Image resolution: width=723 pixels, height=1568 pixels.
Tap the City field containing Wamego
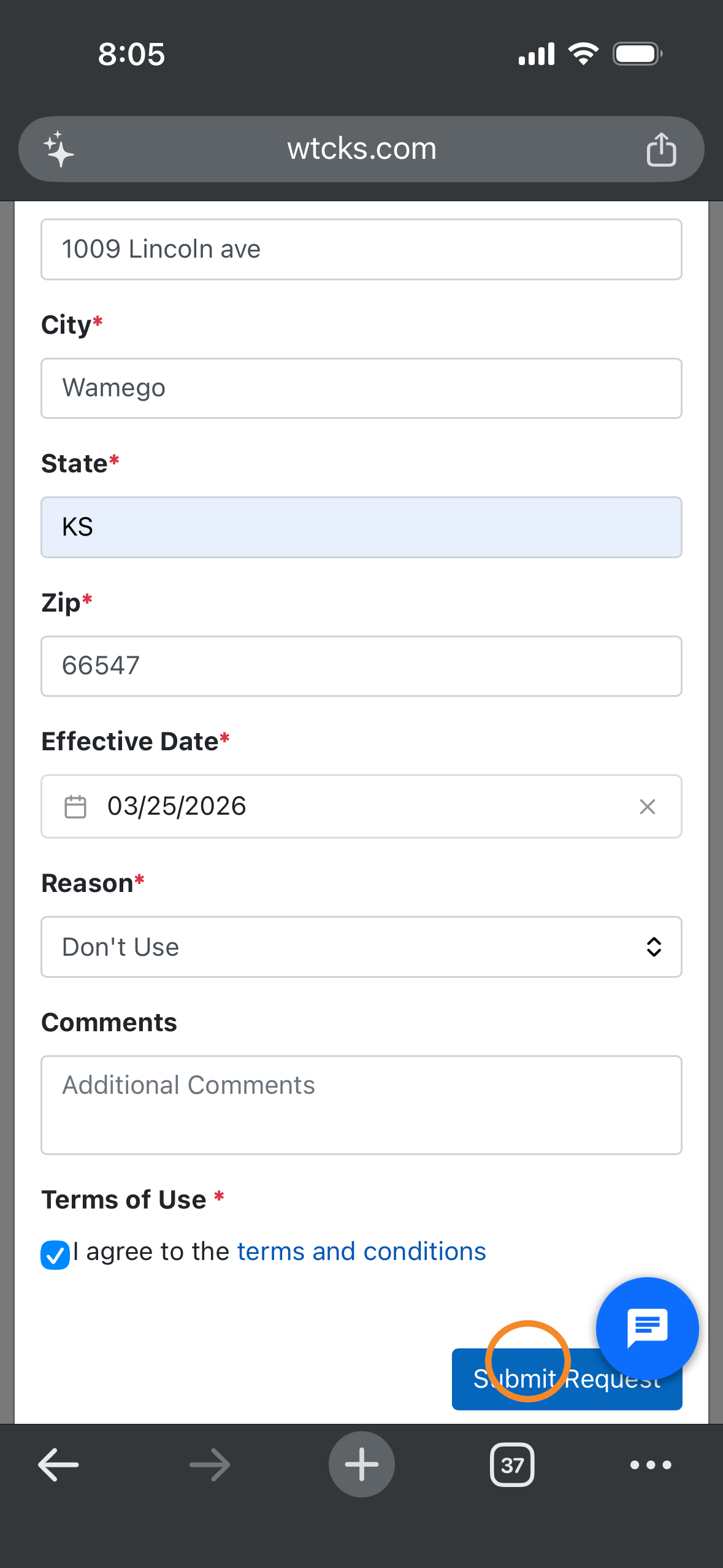[x=361, y=388]
